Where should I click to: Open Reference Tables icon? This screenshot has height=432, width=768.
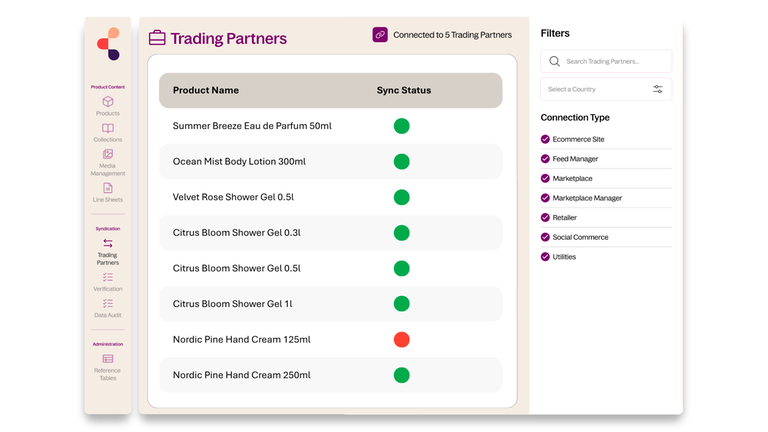tap(108, 359)
